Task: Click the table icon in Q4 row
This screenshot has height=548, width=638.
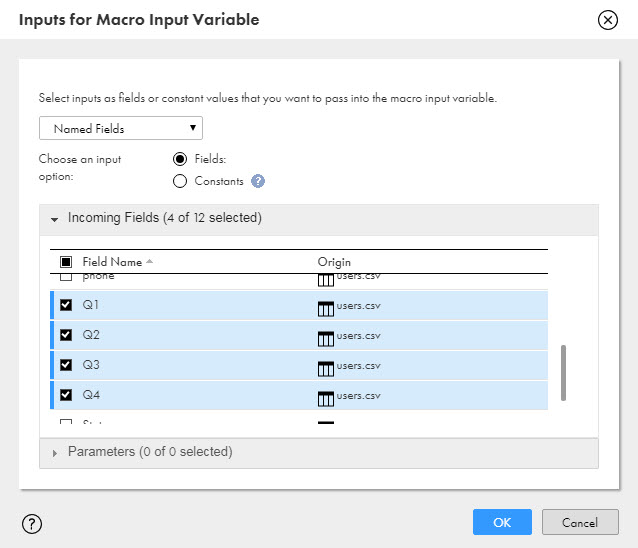Action: pos(326,399)
